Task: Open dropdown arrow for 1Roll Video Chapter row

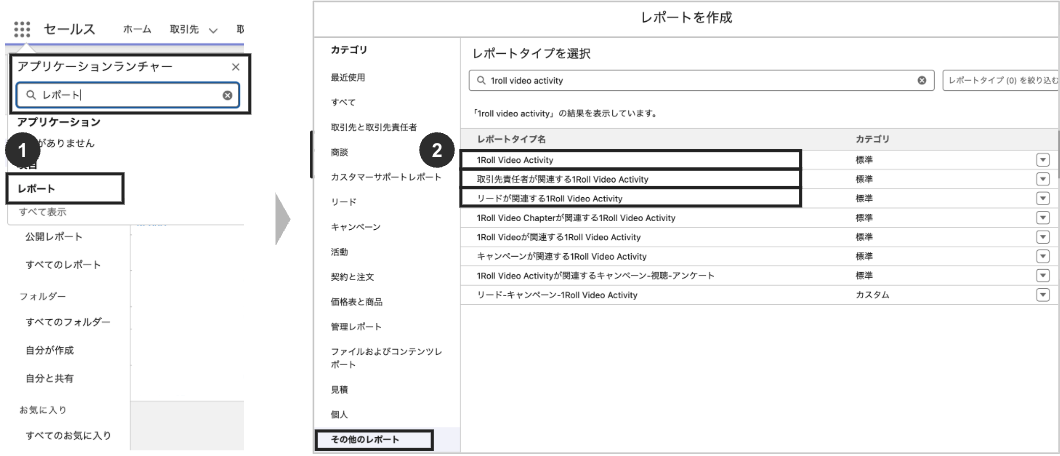Action: [1043, 218]
